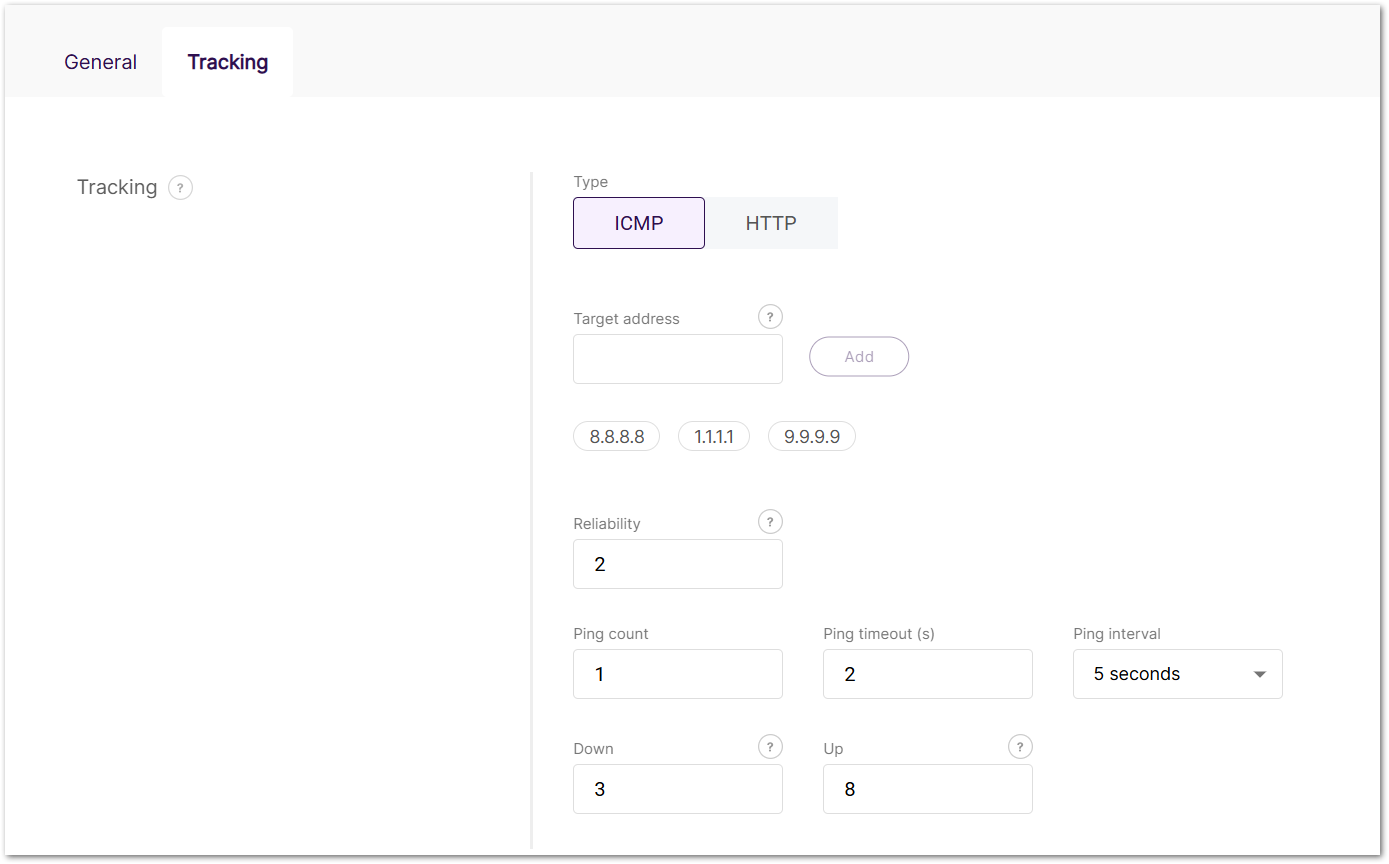This screenshot has height=864, width=1389.
Task: Focus the Target address input field
Action: (677, 359)
